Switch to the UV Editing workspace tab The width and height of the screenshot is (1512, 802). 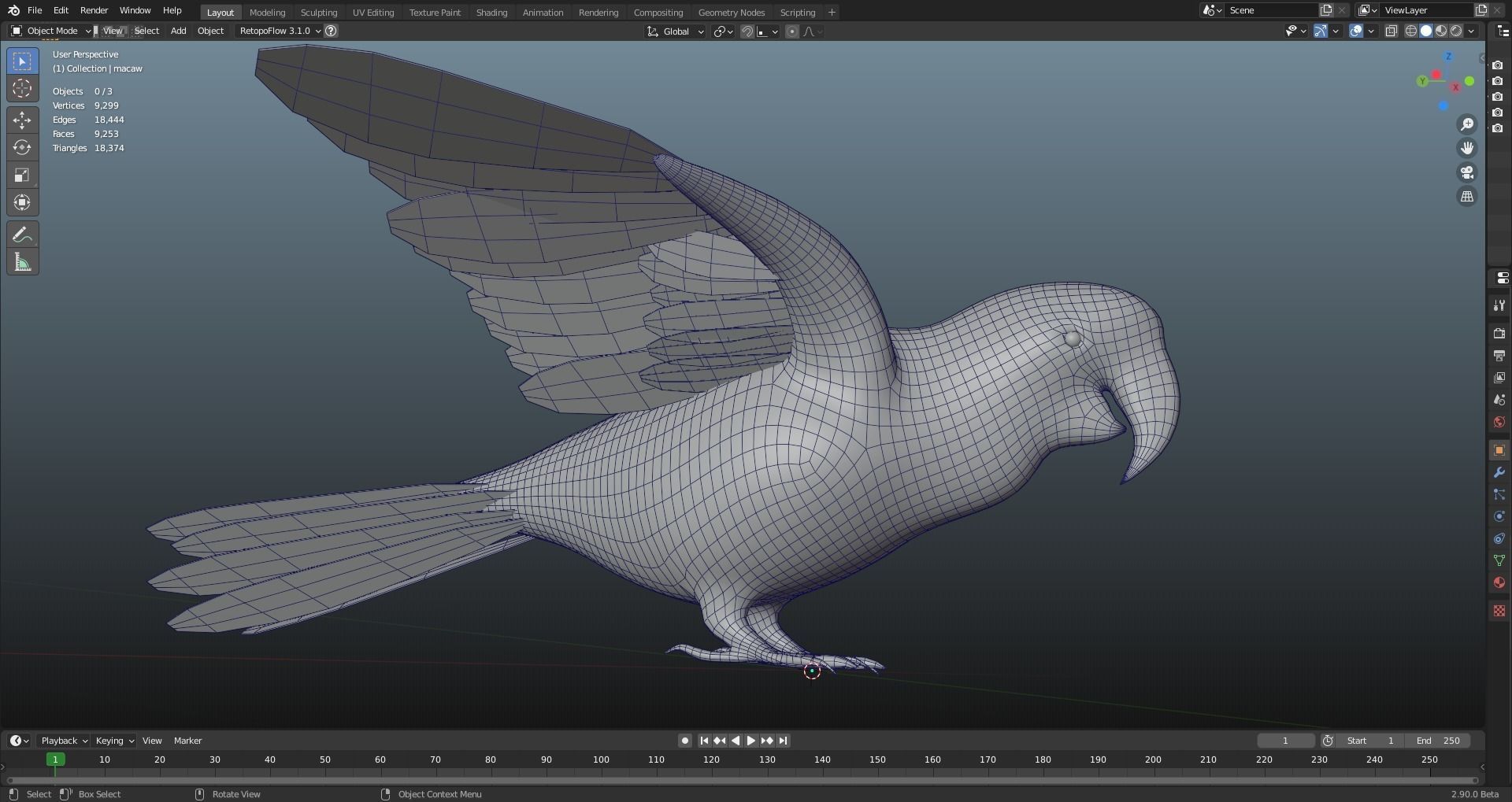coord(373,13)
